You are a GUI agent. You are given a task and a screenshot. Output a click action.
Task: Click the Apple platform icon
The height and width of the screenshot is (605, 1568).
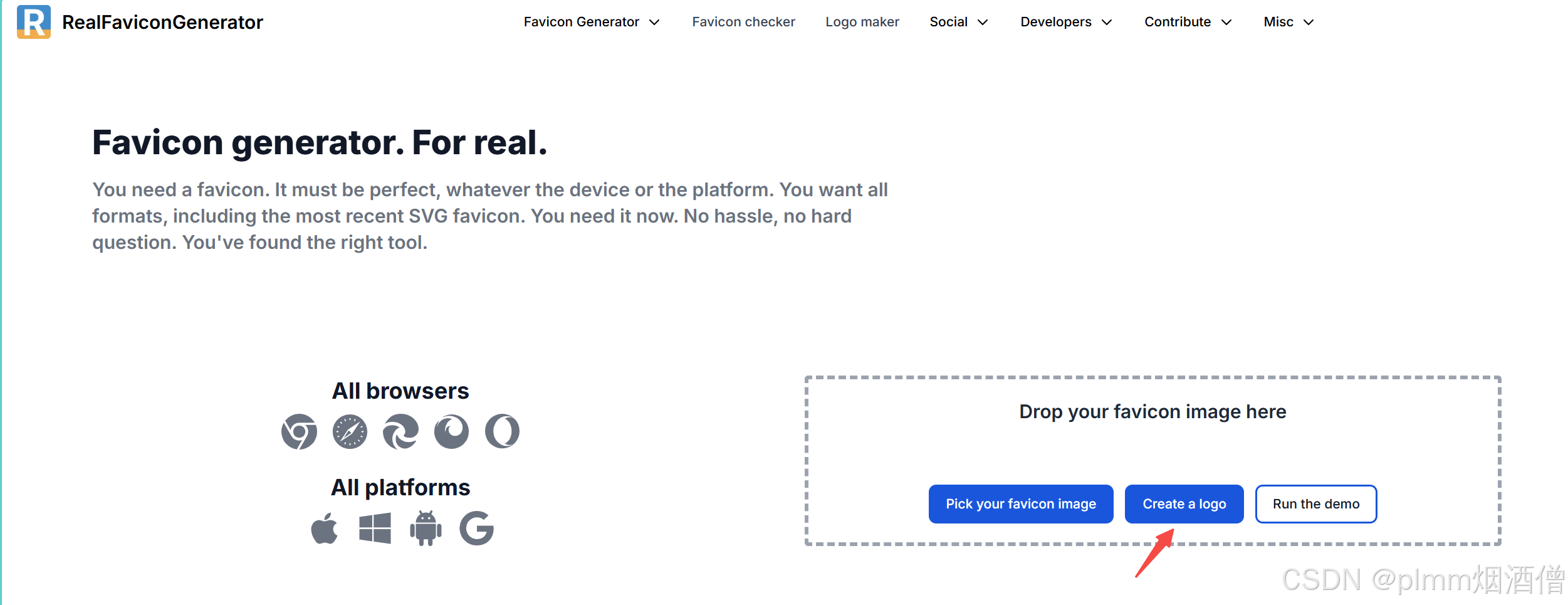(325, 528)
